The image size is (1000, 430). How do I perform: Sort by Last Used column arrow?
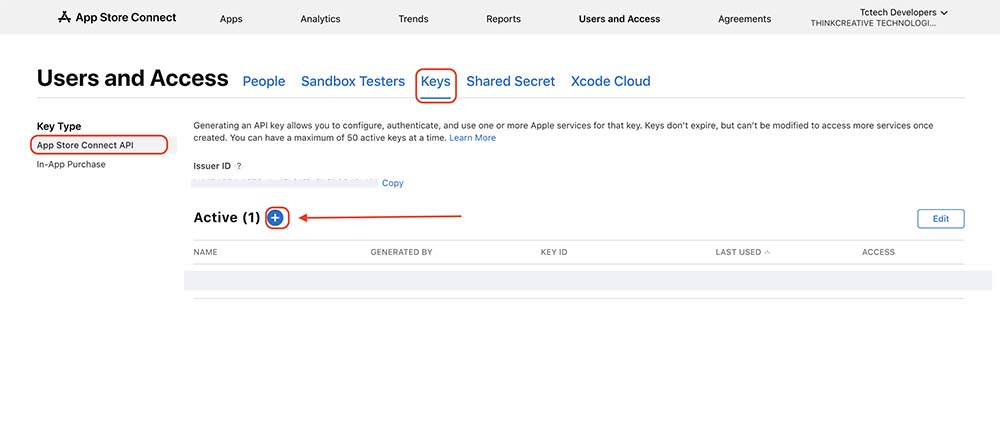767,252
